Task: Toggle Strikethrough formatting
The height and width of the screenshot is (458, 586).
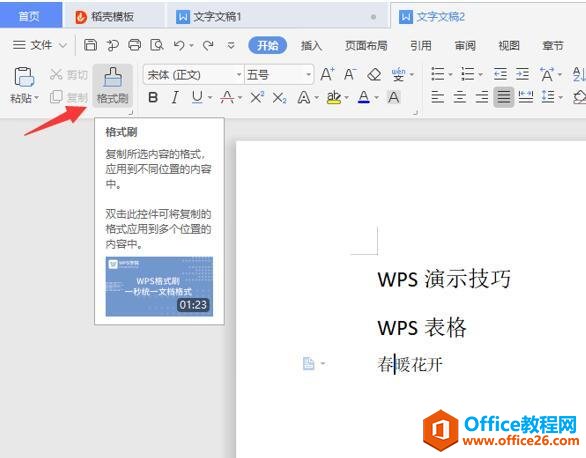Action: point(227,98)
